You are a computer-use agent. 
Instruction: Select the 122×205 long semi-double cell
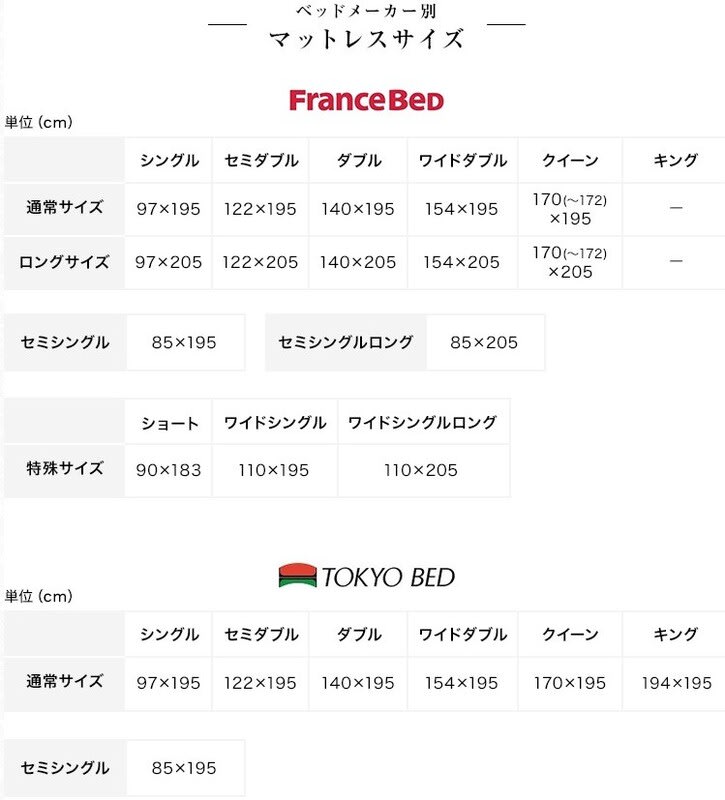(260, 262)
